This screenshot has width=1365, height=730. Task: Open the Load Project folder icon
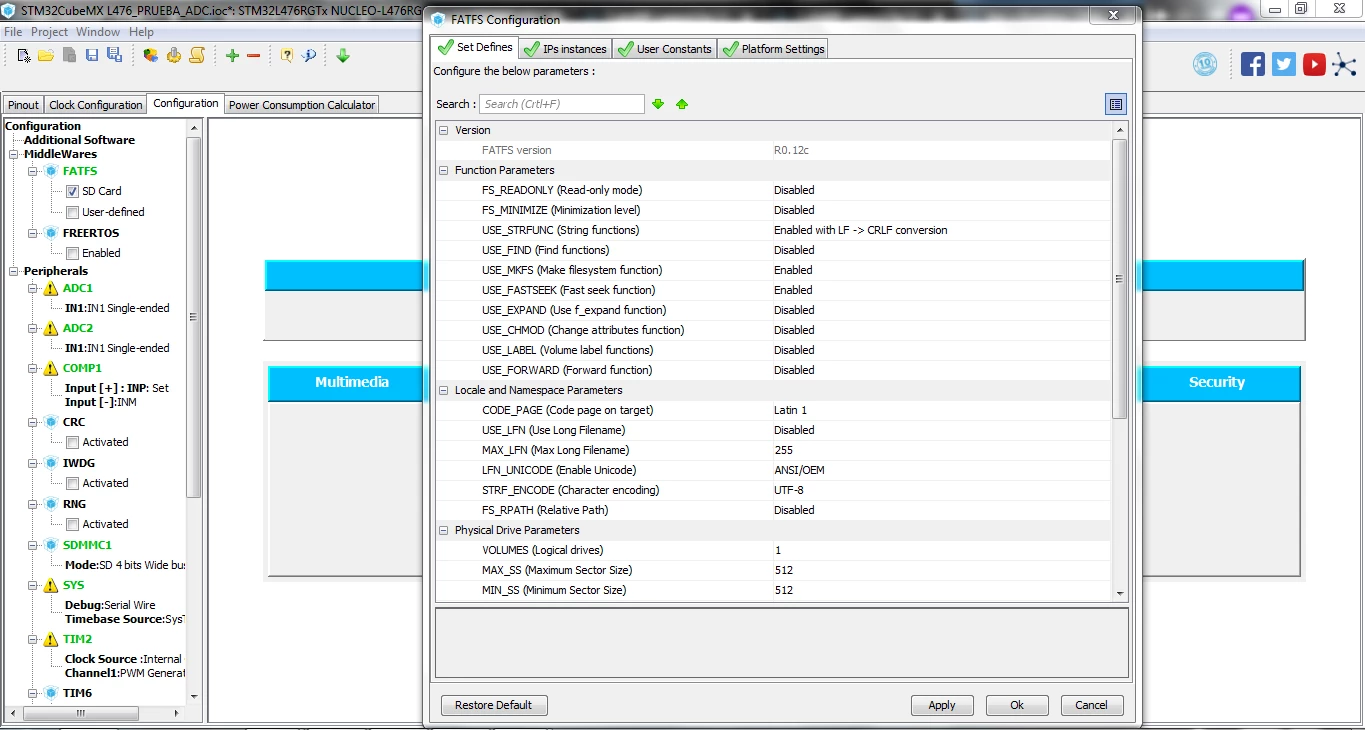(x=46, y=55)
